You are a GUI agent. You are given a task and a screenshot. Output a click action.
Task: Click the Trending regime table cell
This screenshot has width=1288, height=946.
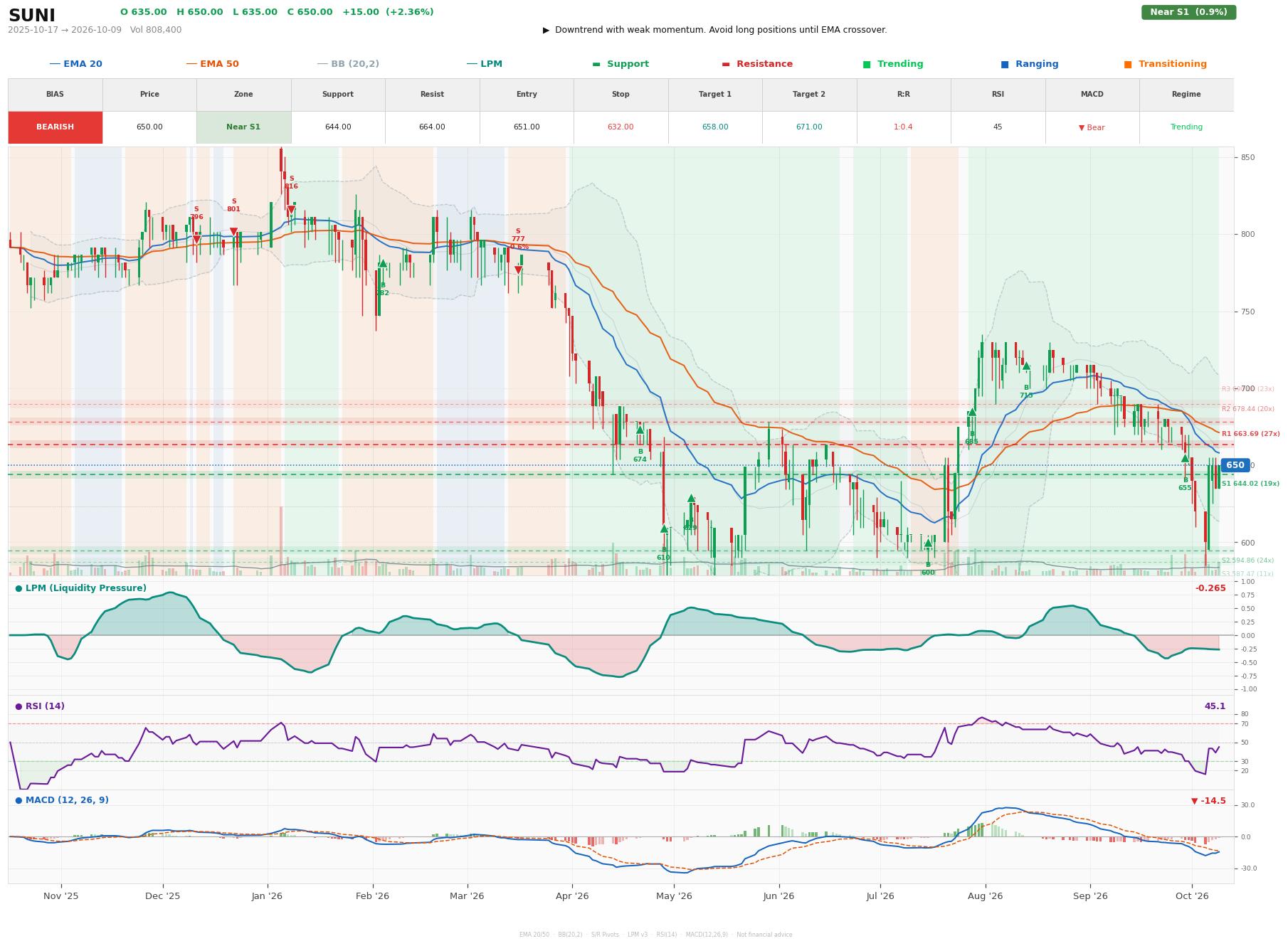pyautogui.click(x=1186, y=127)
